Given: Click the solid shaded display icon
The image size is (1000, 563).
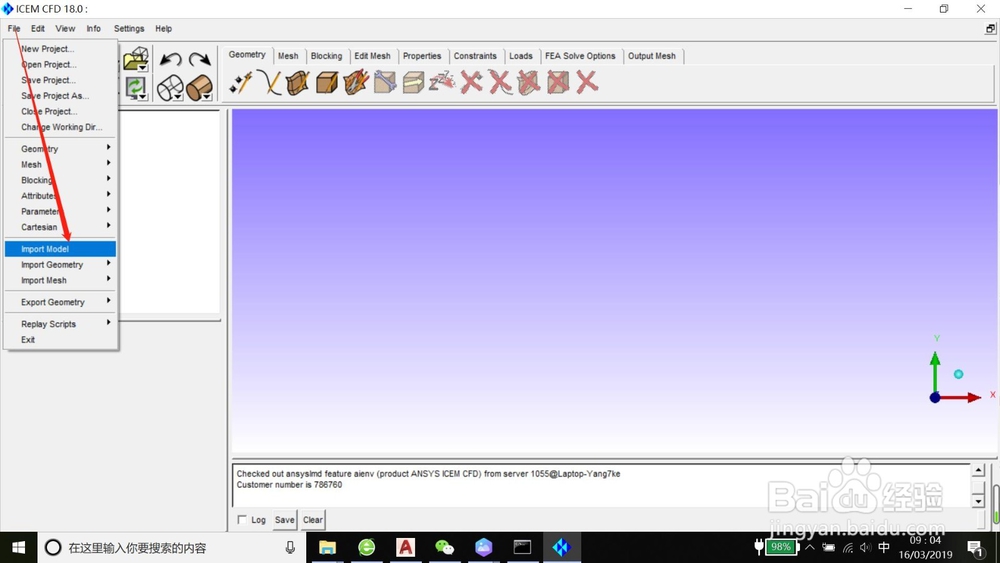Looking at the screenshot, I should [x=200, y=88].
